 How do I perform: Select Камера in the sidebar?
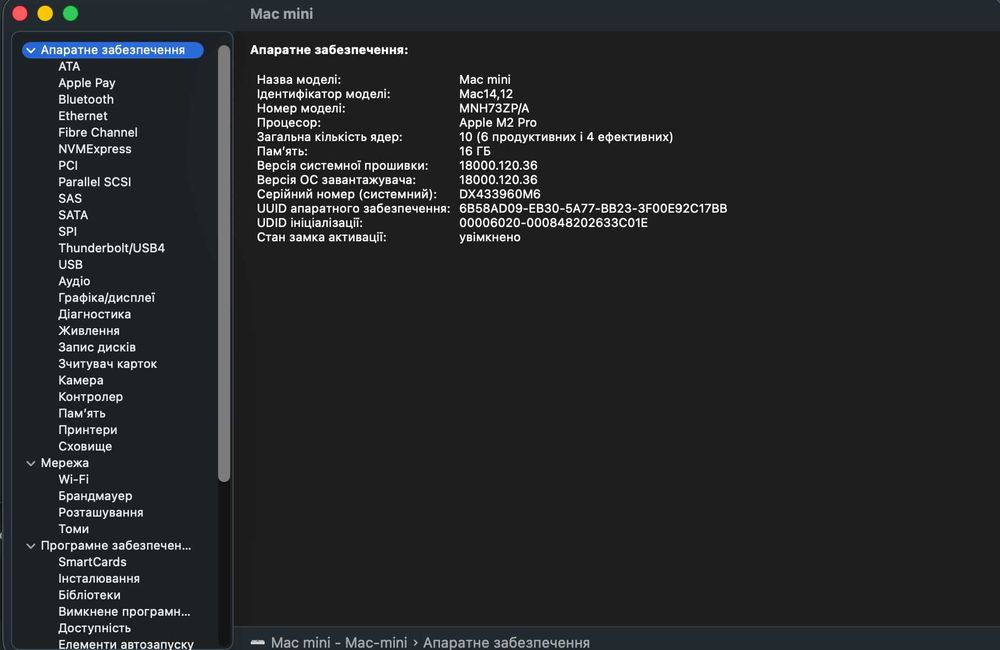point(80,380)
